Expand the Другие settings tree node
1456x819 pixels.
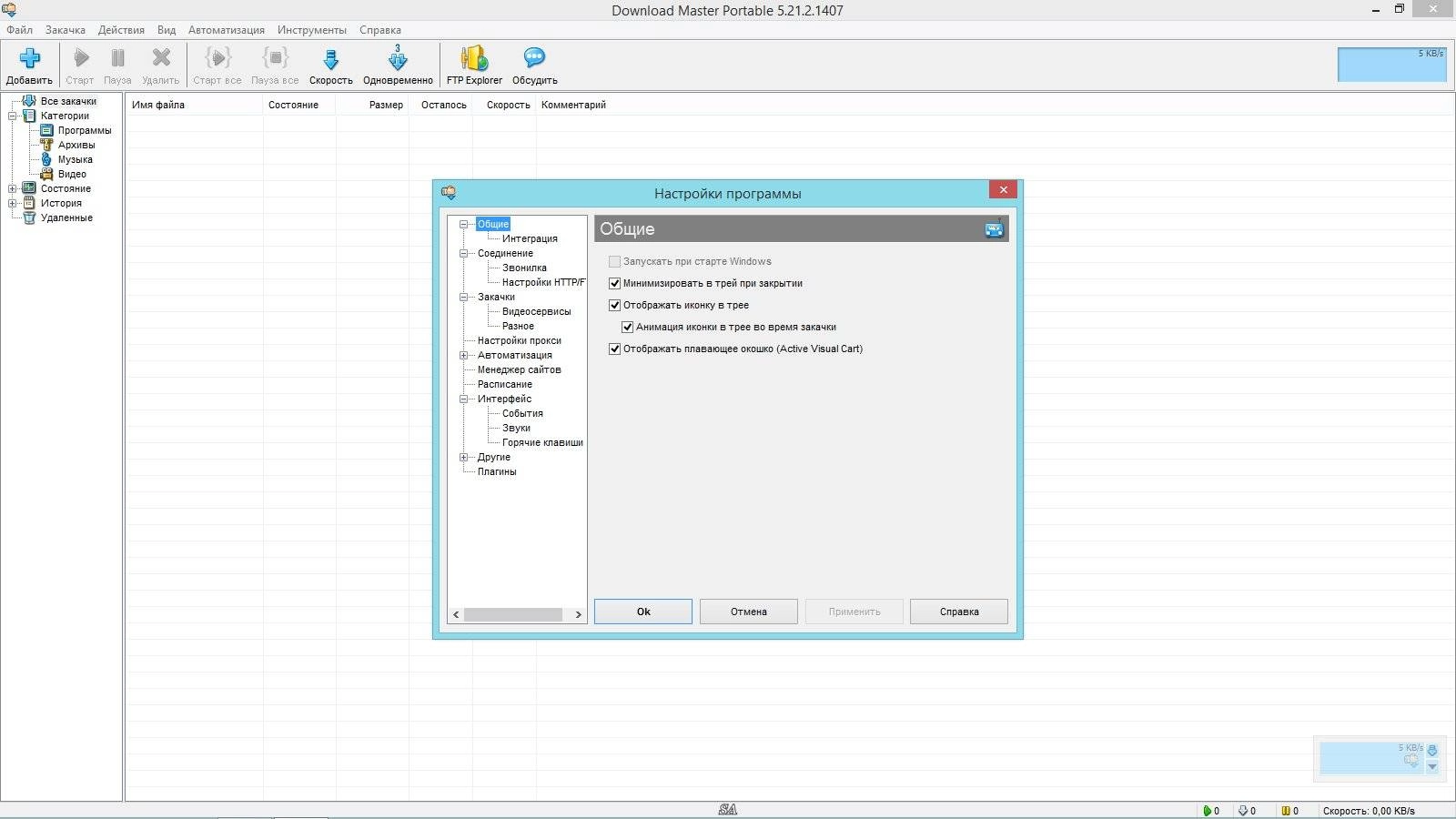coord(463,457)
